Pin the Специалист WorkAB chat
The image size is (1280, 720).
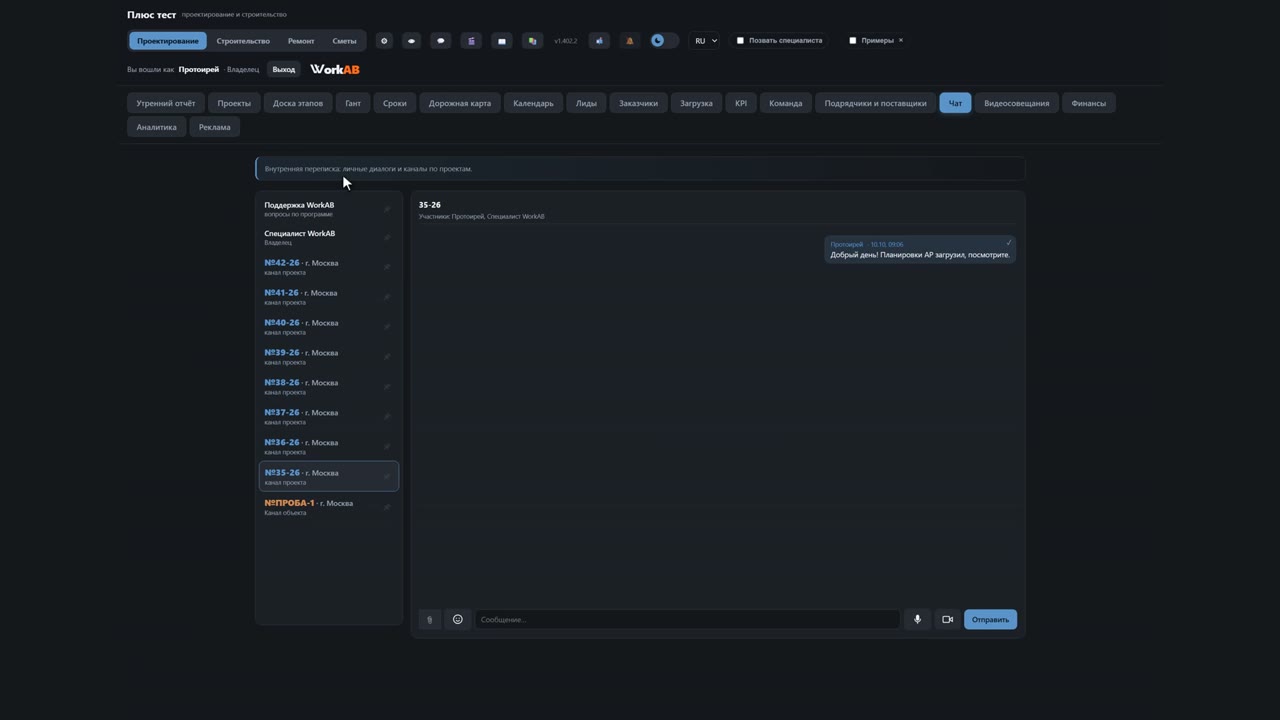(387, 237)
